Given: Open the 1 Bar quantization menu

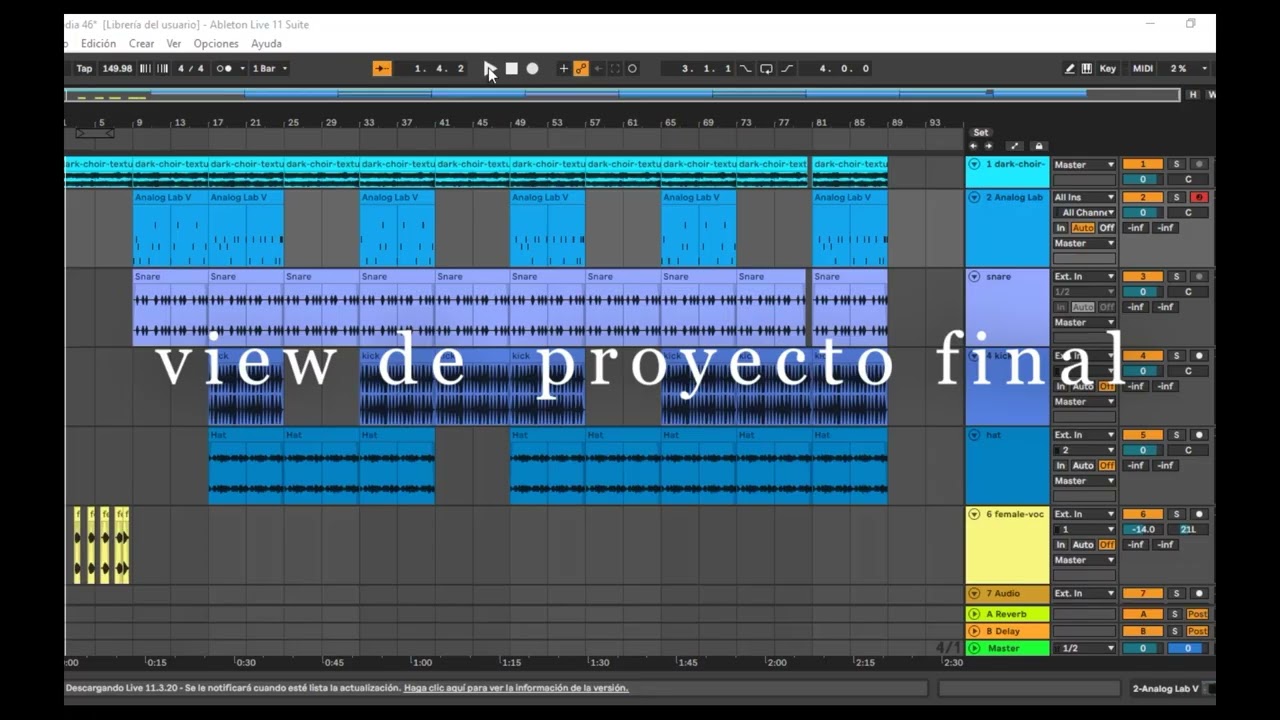Looking at the screenshot, I should 268,68.
